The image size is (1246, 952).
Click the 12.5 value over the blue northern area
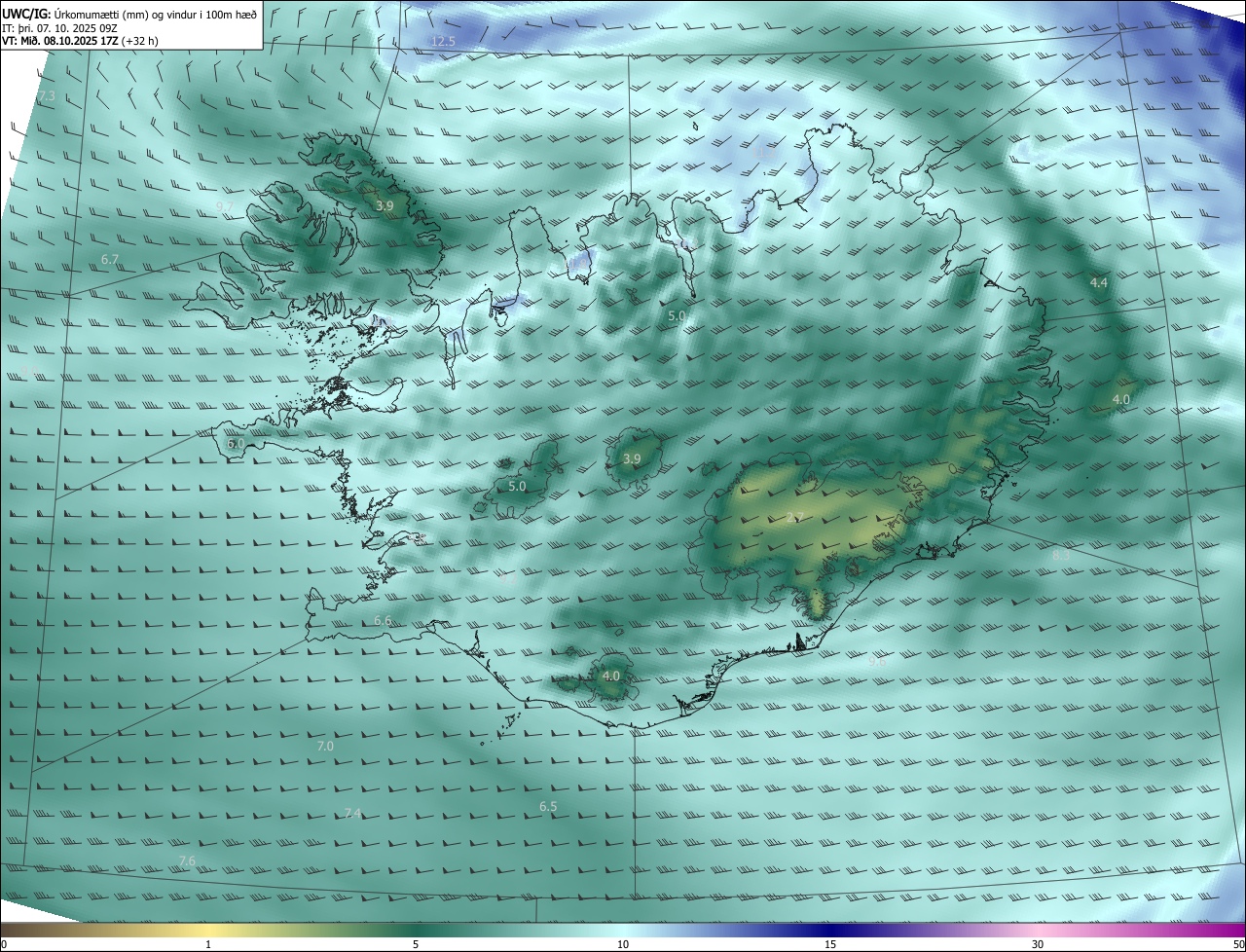pos(443,41)
